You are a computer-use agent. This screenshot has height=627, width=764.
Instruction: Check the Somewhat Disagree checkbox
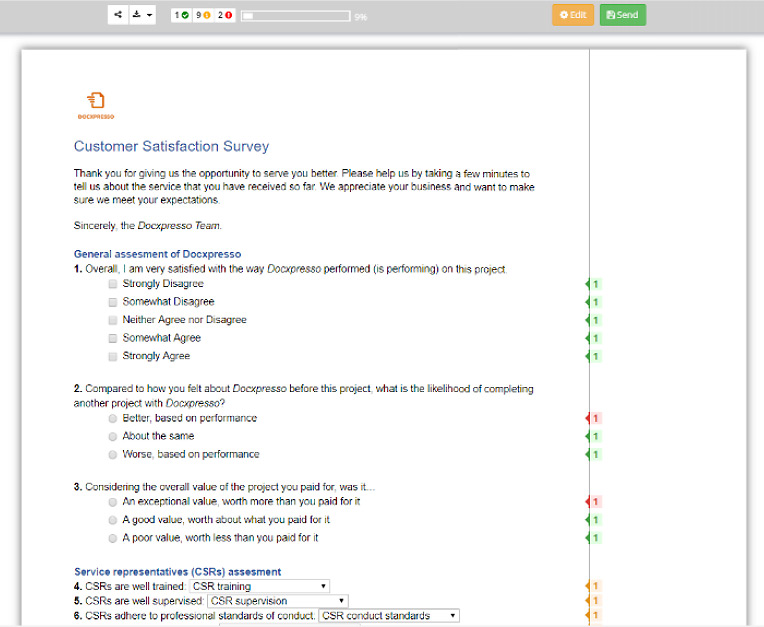(113, 302)
